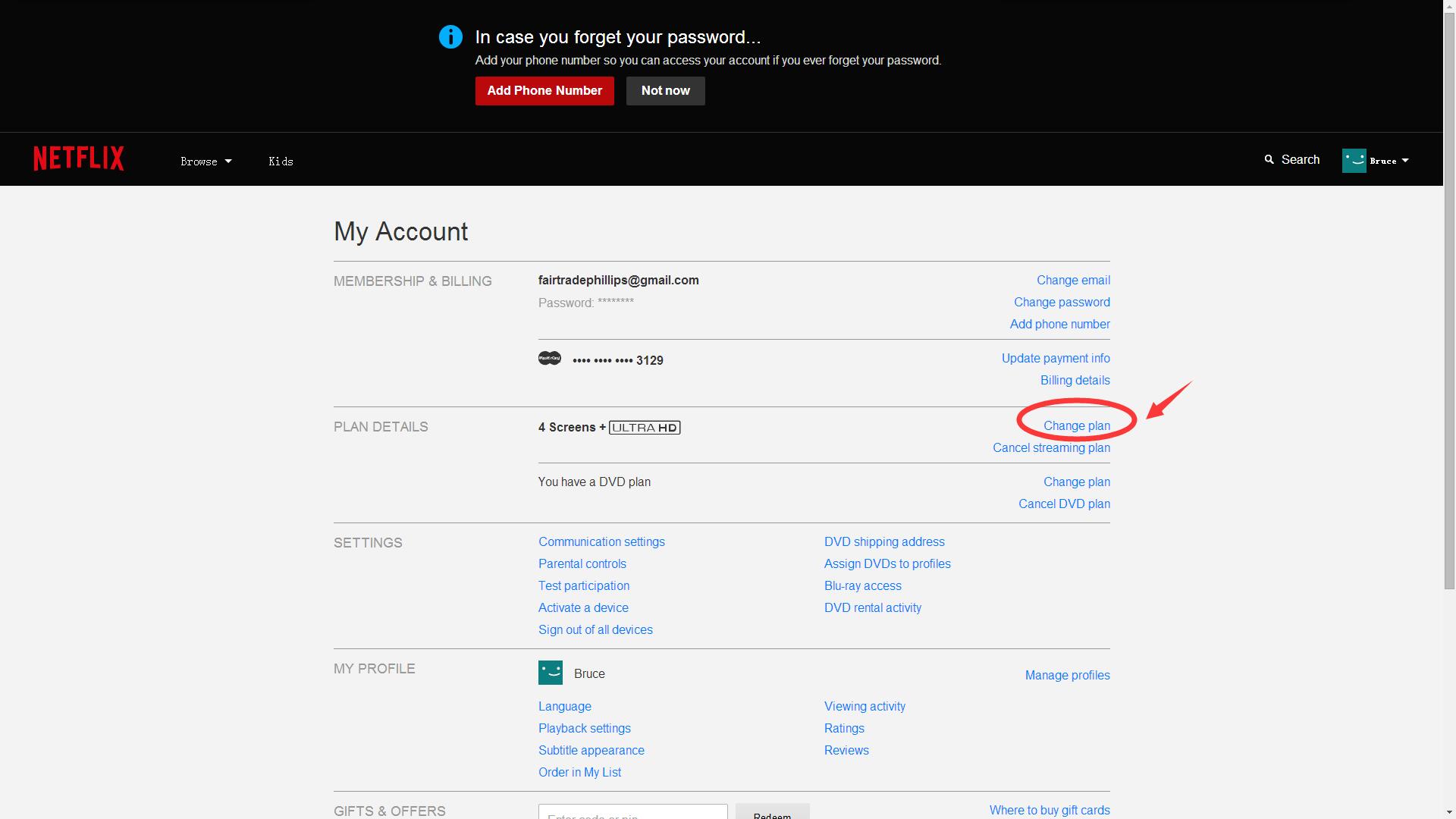
Task: Click Bruce's profile avatar under My Profile
Action: [551, 673]
